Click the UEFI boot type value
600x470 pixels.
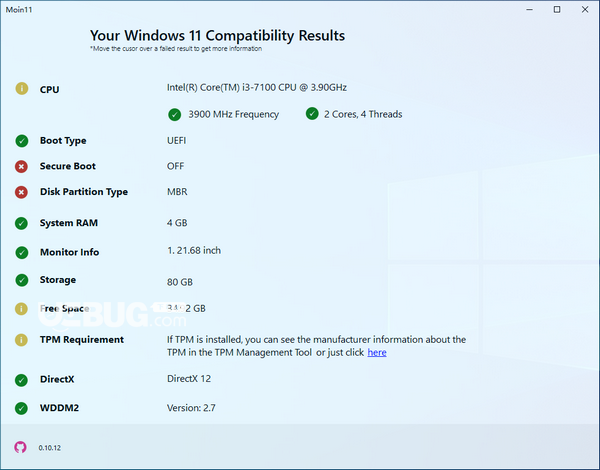pos(176,140)
